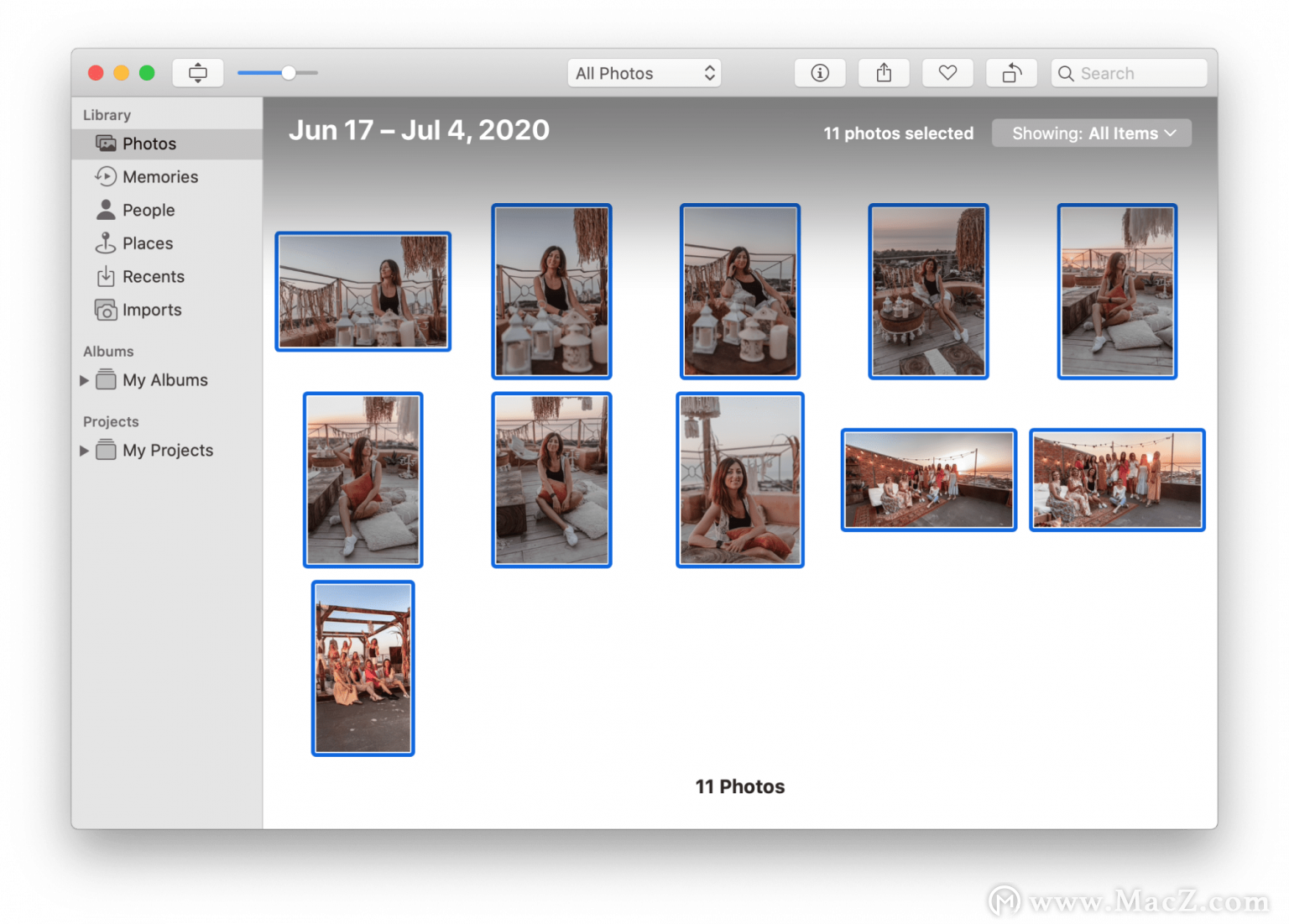
Task: Go to People in the sidebar
Action: (x=167, y=210)
